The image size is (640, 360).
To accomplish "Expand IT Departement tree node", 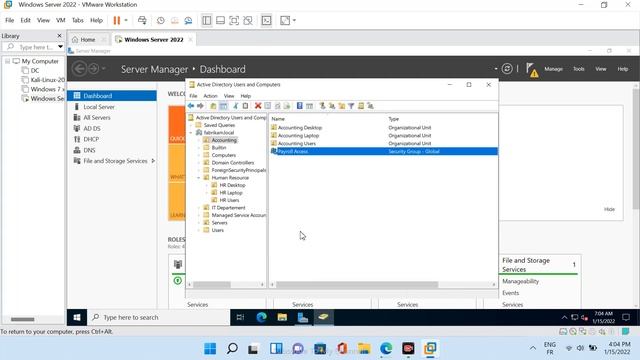I will pos(199,208).
